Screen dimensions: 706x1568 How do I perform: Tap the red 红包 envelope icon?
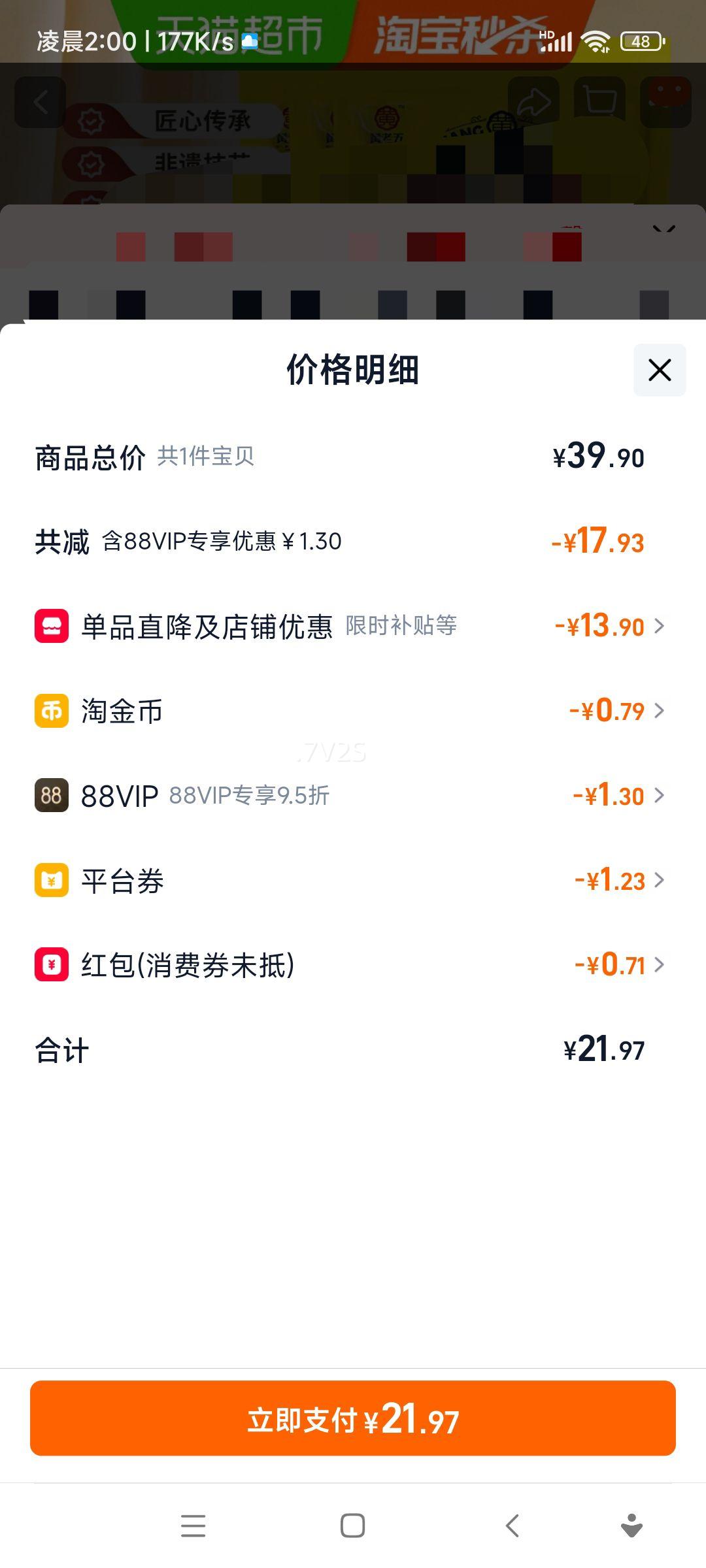tap(52, 964)
